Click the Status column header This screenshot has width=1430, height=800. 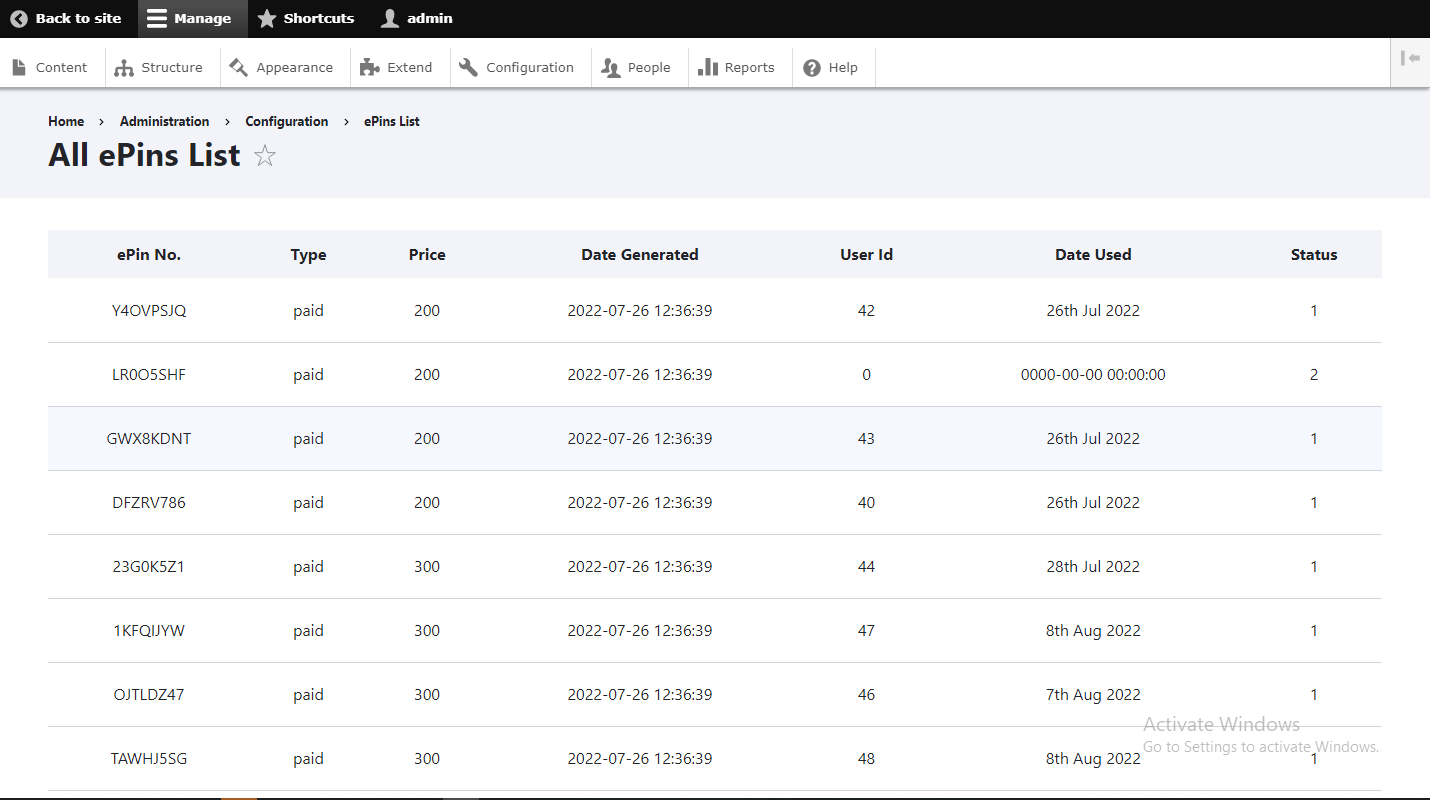point(1313,255)
